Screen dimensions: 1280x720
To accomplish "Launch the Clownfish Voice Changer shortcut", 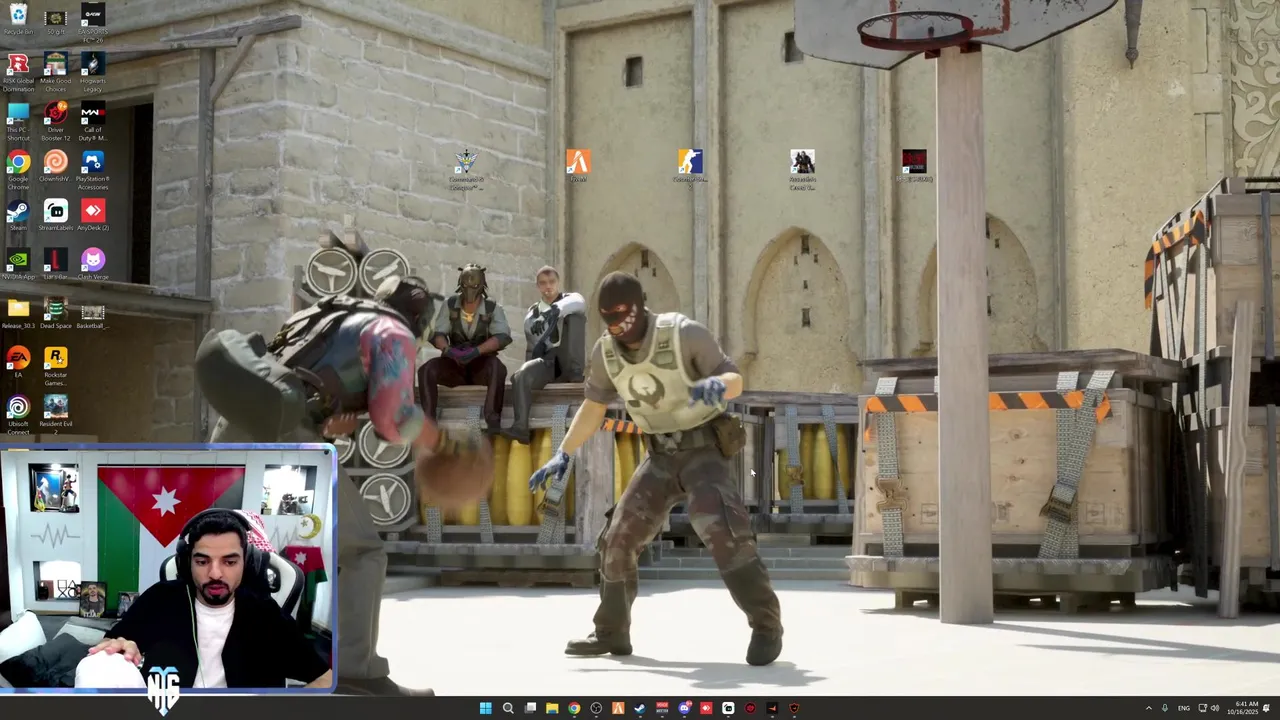I will pyautogui.click(x=55, y=166).
